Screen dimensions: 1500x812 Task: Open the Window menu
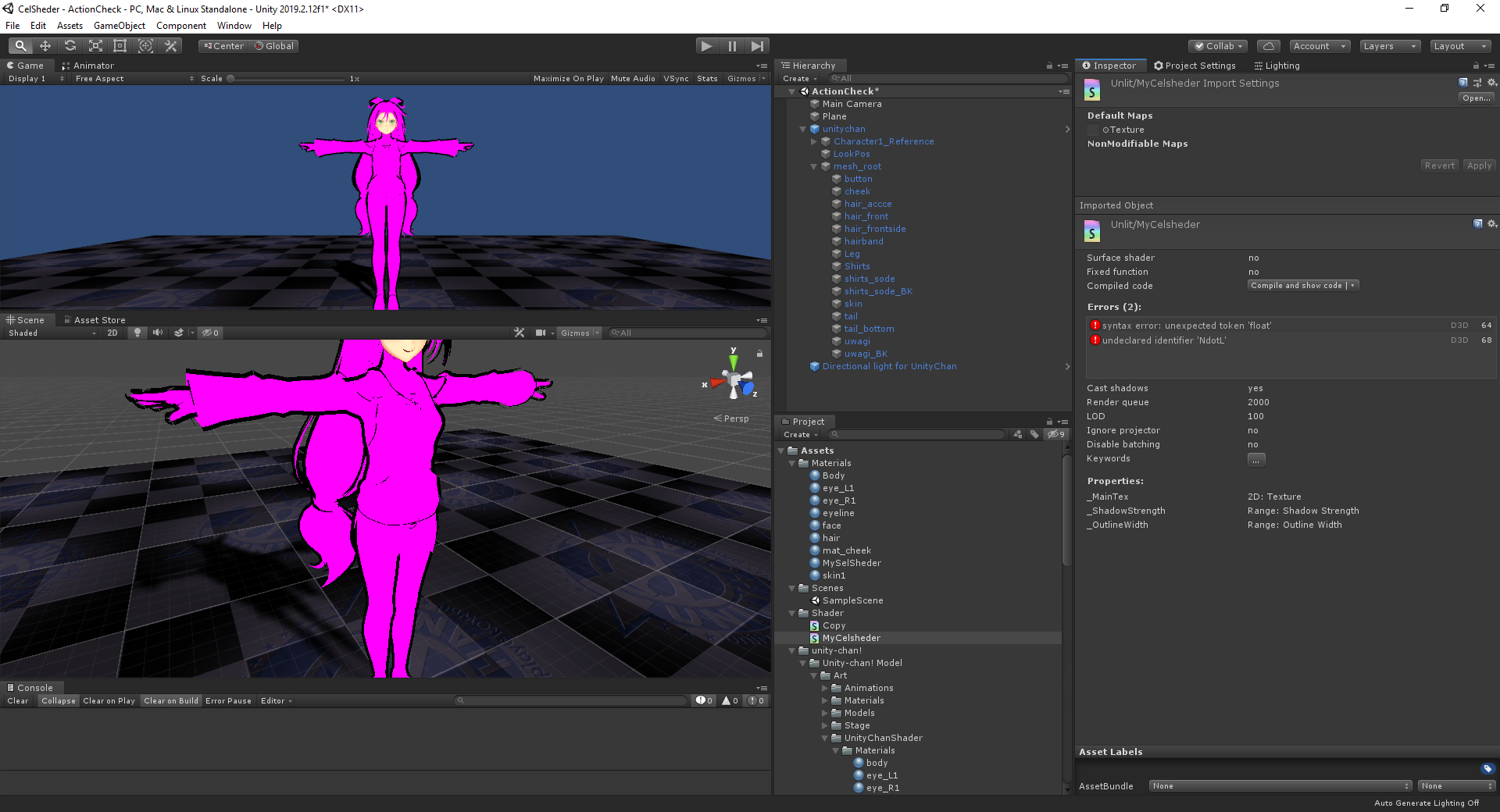(234, 26)
